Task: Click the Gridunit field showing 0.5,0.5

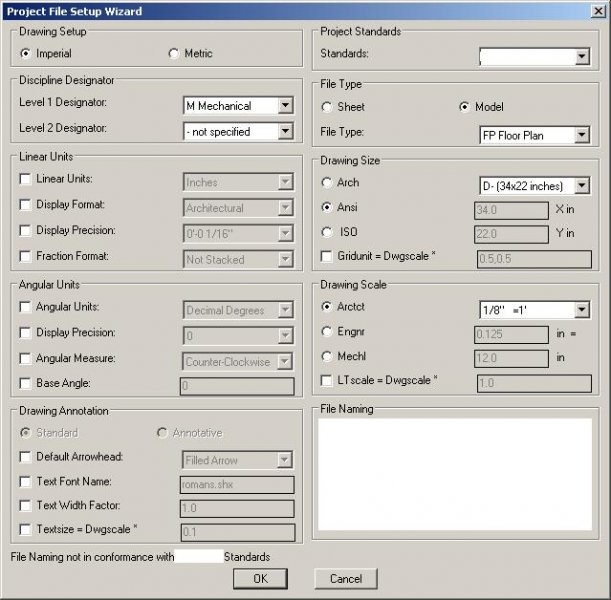Action: [x=534, y=259]
